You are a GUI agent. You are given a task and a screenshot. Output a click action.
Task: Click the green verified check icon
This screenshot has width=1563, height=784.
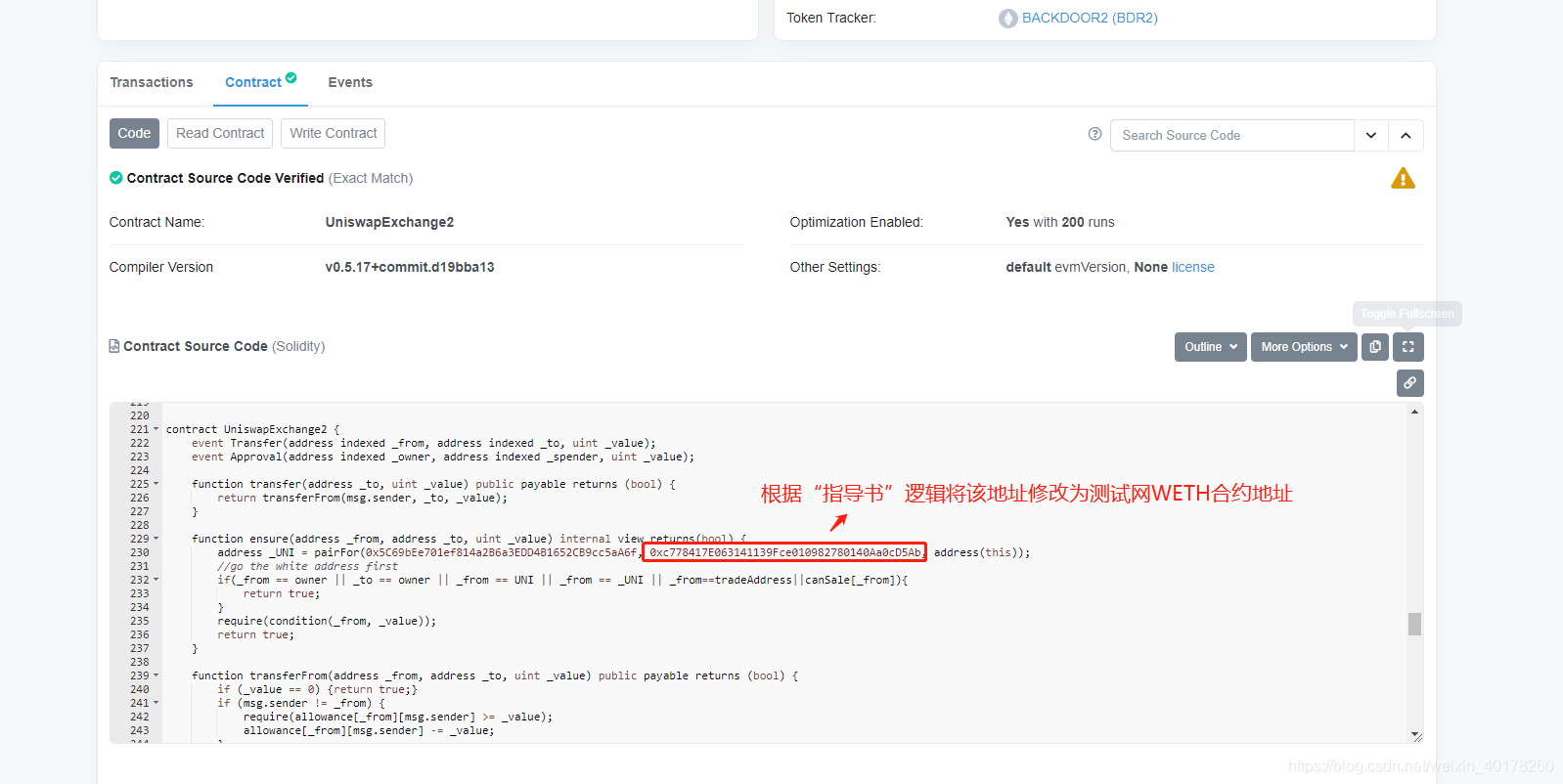pos(116,178)
